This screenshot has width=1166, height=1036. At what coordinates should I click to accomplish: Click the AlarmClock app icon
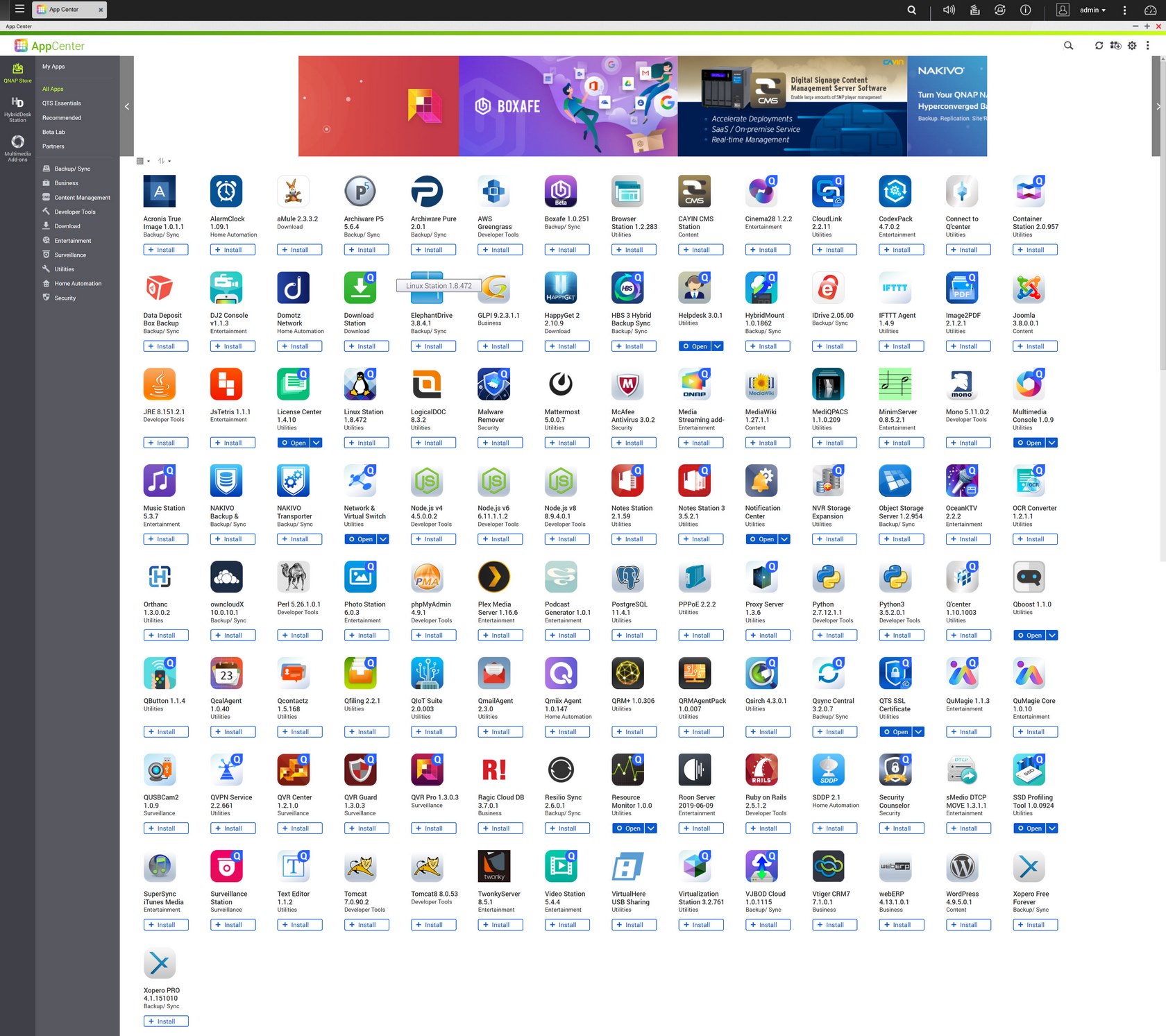pyautogui.click(x=226, y=191)
